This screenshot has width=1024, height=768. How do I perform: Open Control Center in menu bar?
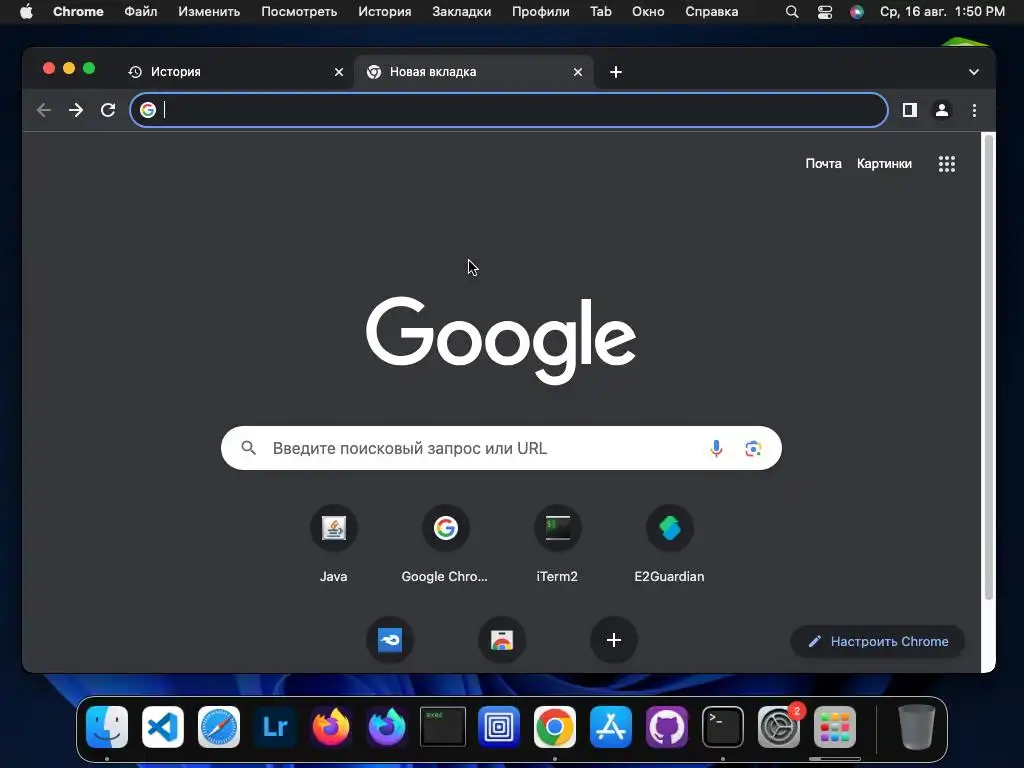tap(825, 12)
